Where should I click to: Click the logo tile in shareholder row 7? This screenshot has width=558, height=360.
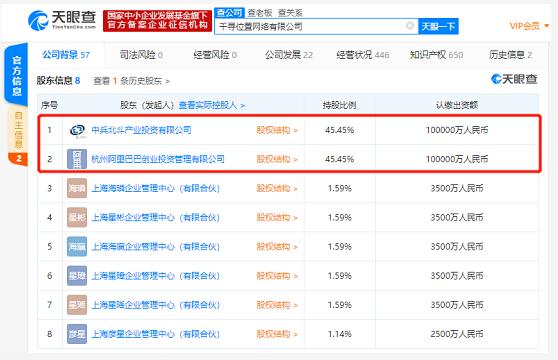77,305
